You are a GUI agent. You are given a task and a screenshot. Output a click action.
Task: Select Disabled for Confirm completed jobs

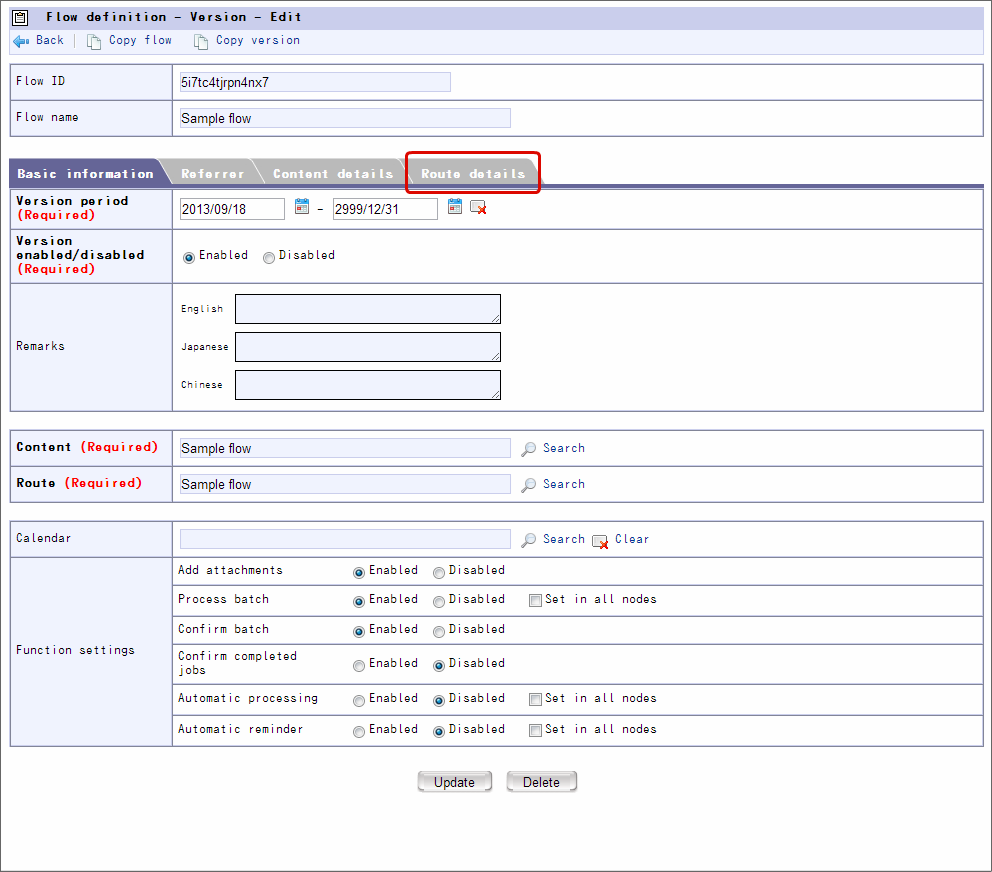tap(438, 666)
